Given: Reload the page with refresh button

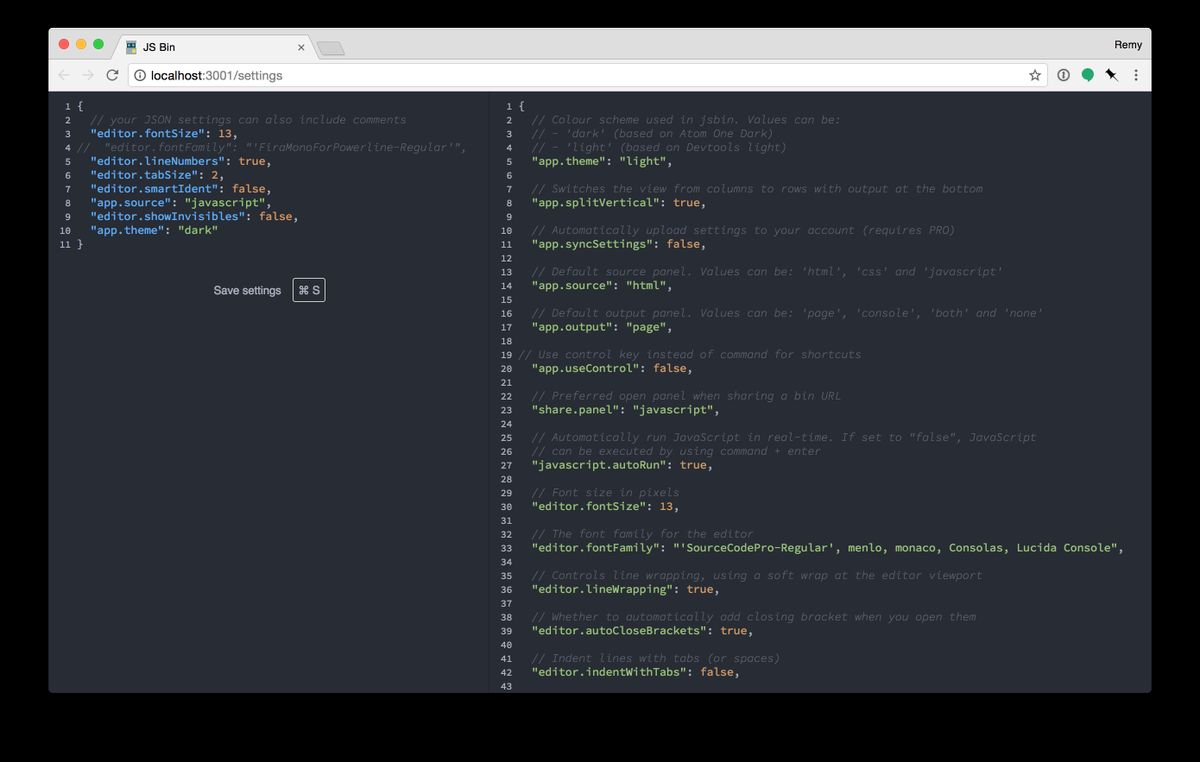Looking at the screenshot, I should pos(112,75).
